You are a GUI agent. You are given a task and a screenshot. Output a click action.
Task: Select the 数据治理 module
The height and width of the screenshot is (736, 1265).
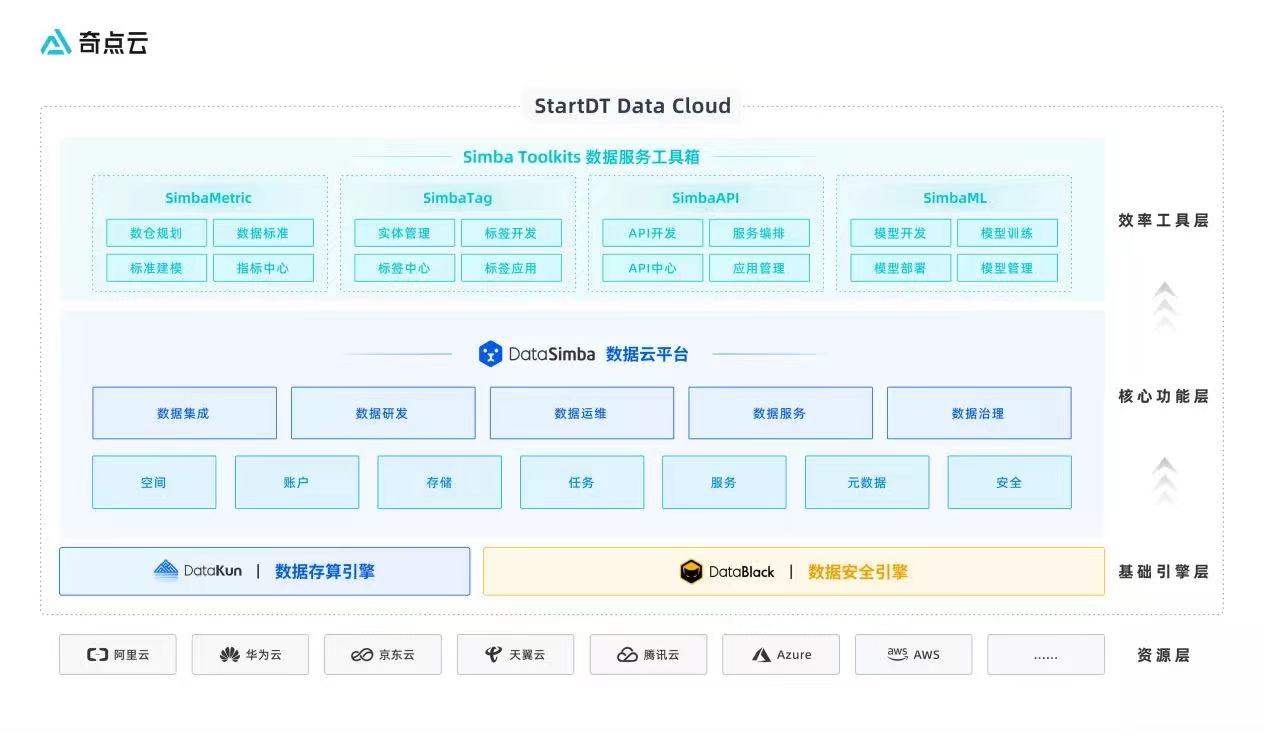pyautogui.click(x=979, y=413)
